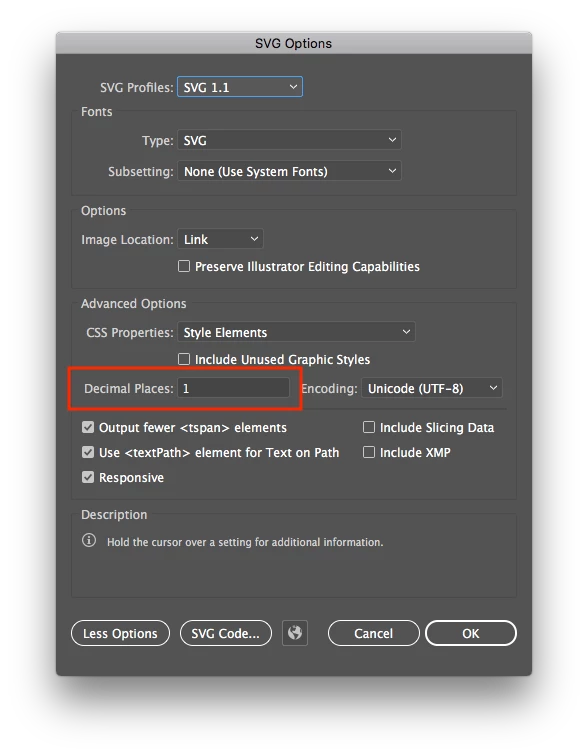Expand the CSS Properties dropdown
588x756 pixels.
pos(296,332)
